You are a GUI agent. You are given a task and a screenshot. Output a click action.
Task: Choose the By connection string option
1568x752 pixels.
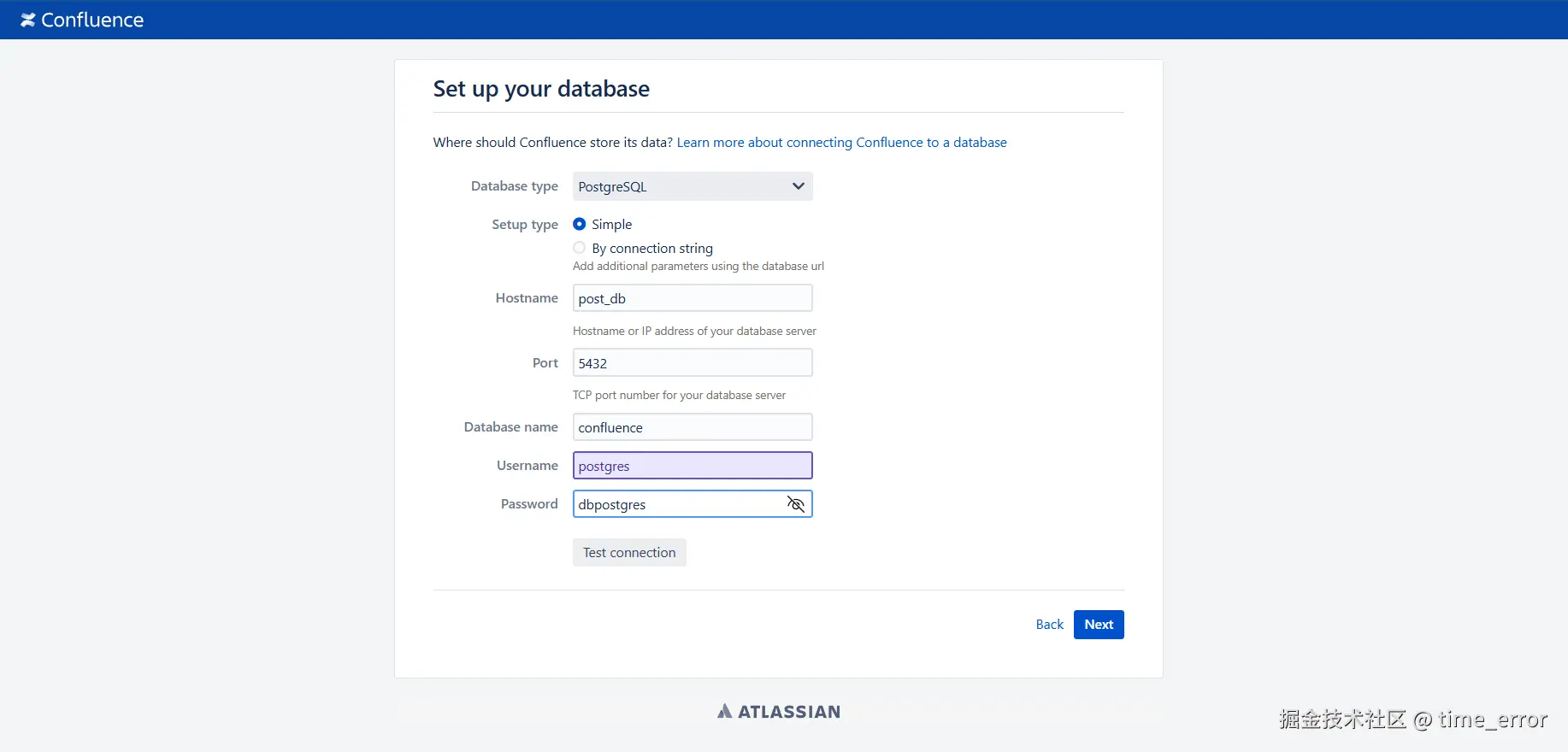[580, 248]
